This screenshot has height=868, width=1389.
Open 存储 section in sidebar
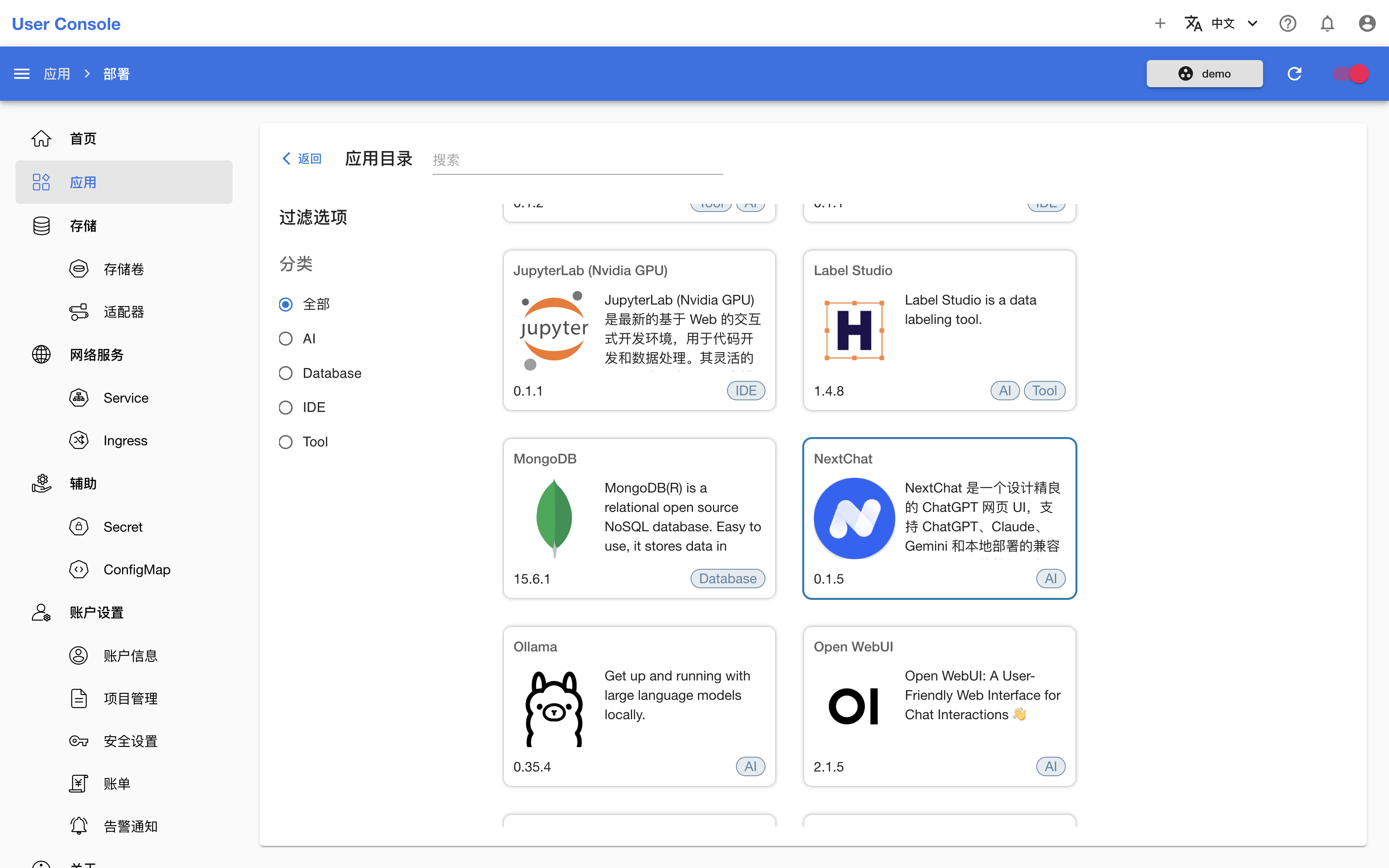(x=123, y=226)
